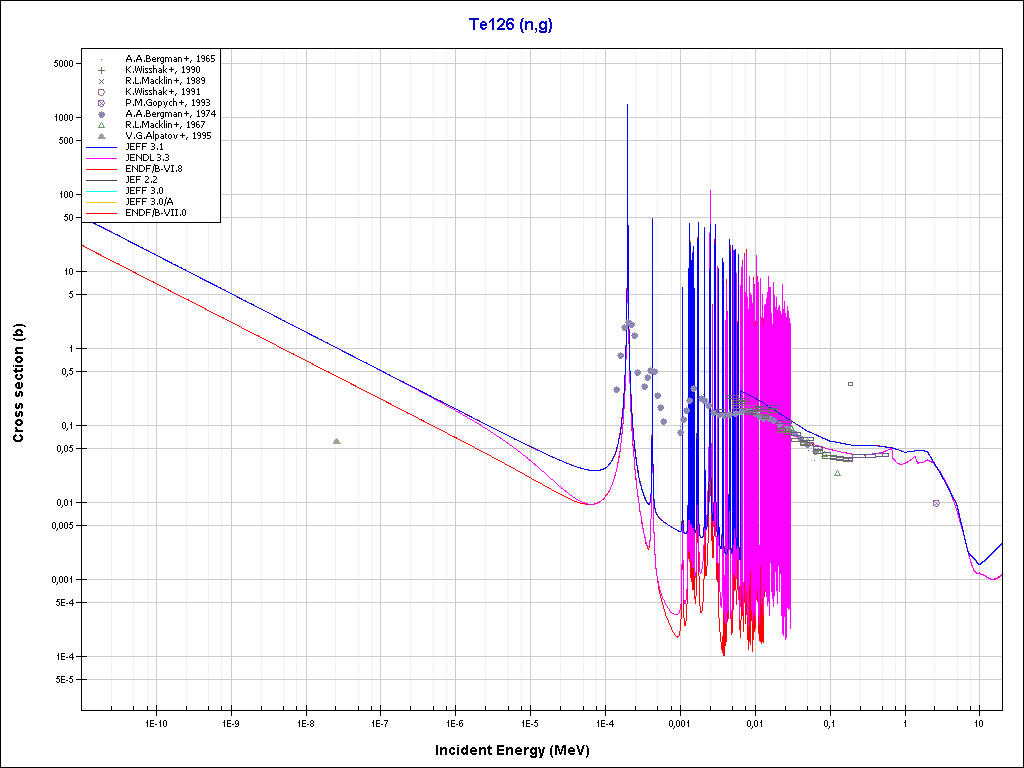
Task: Select the magenta JENDL 3.3 line sample
Action: [x=102, y=158]
